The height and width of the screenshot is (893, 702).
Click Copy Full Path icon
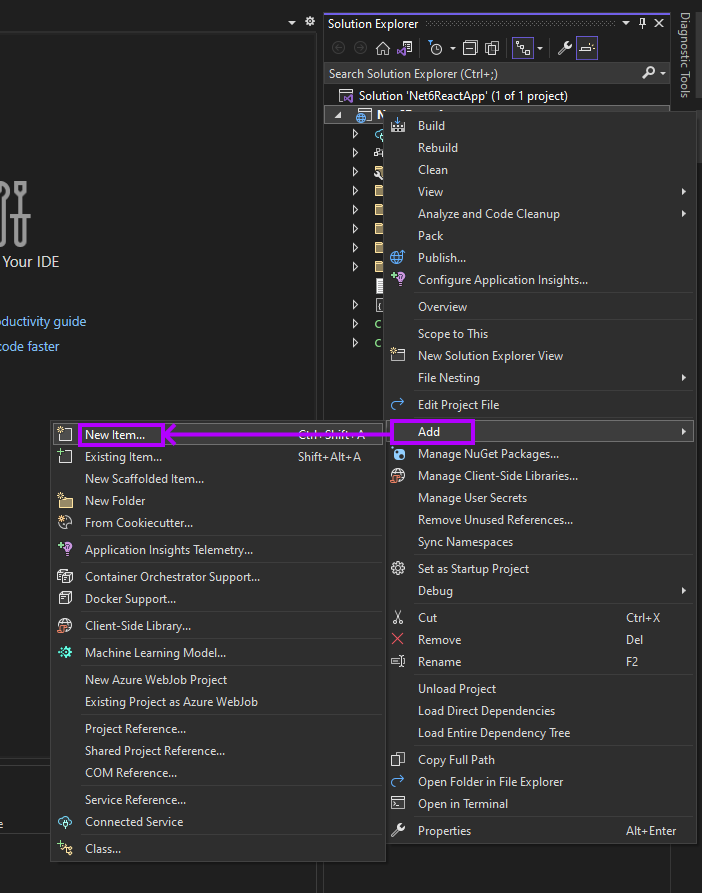(398, 760)
